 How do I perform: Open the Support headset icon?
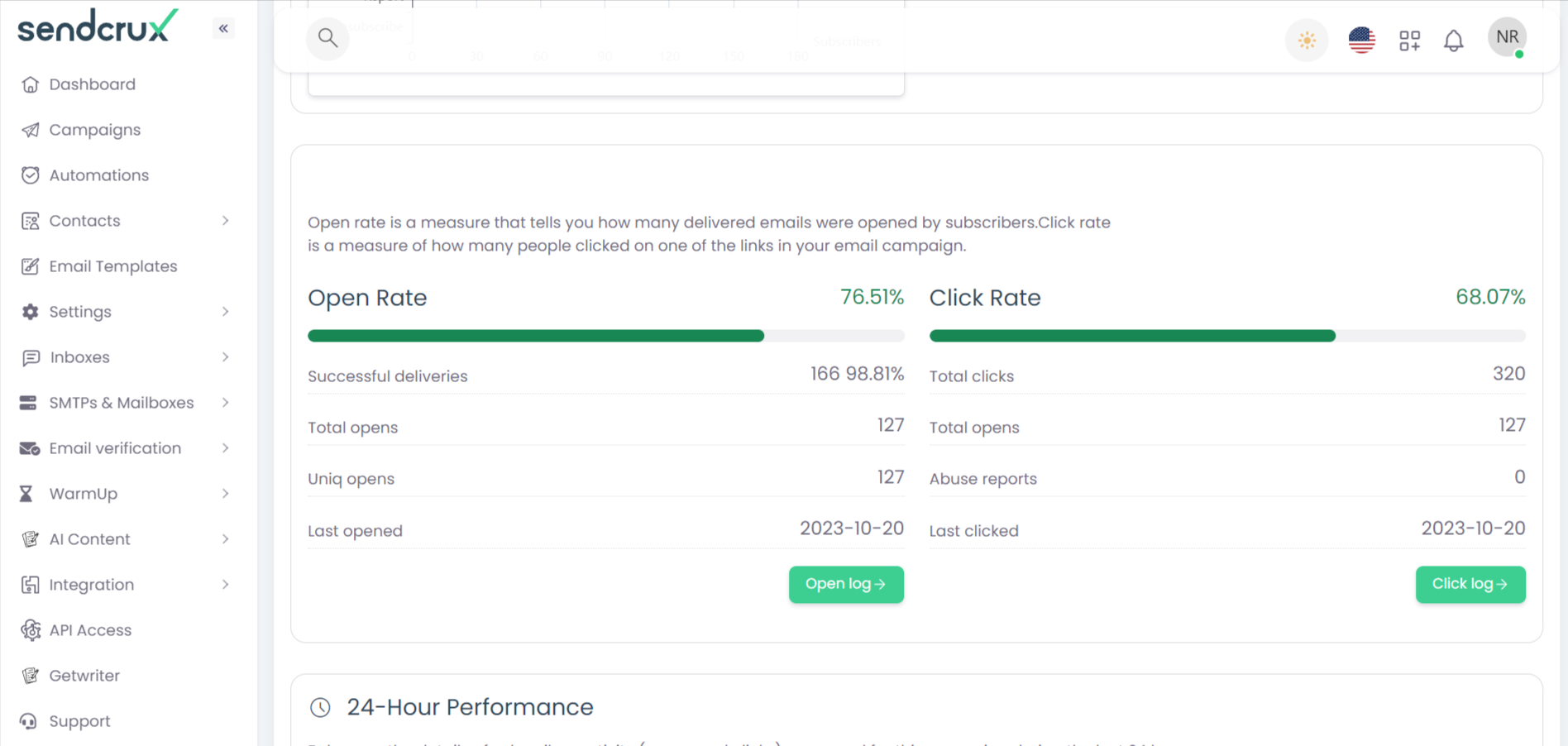[29, 721]
